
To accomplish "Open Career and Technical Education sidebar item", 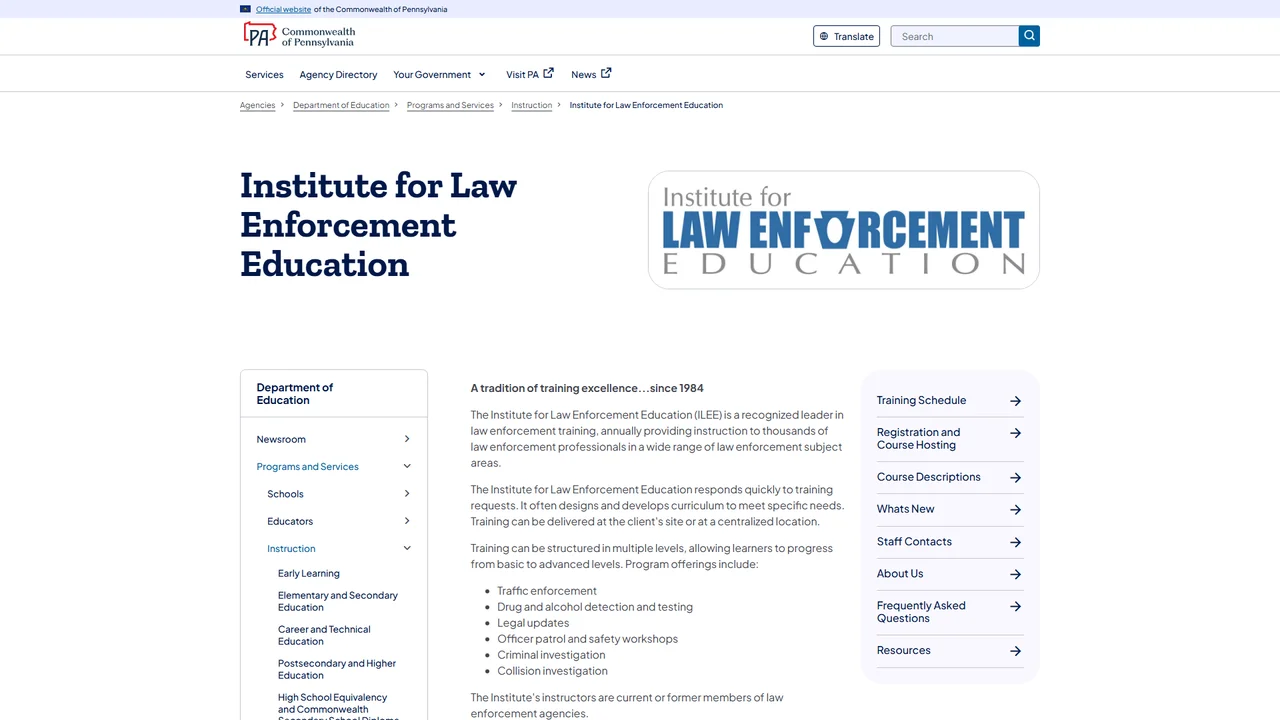I will tap(324, 636).
